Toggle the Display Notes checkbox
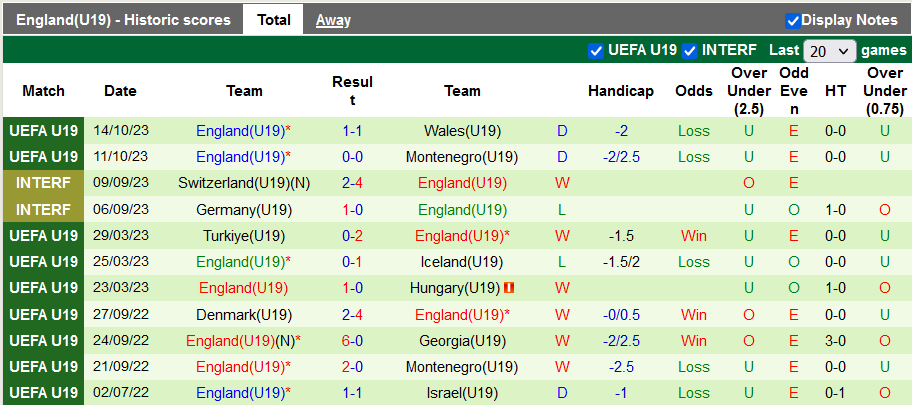The image size is (912, 405). coord(793,20)
